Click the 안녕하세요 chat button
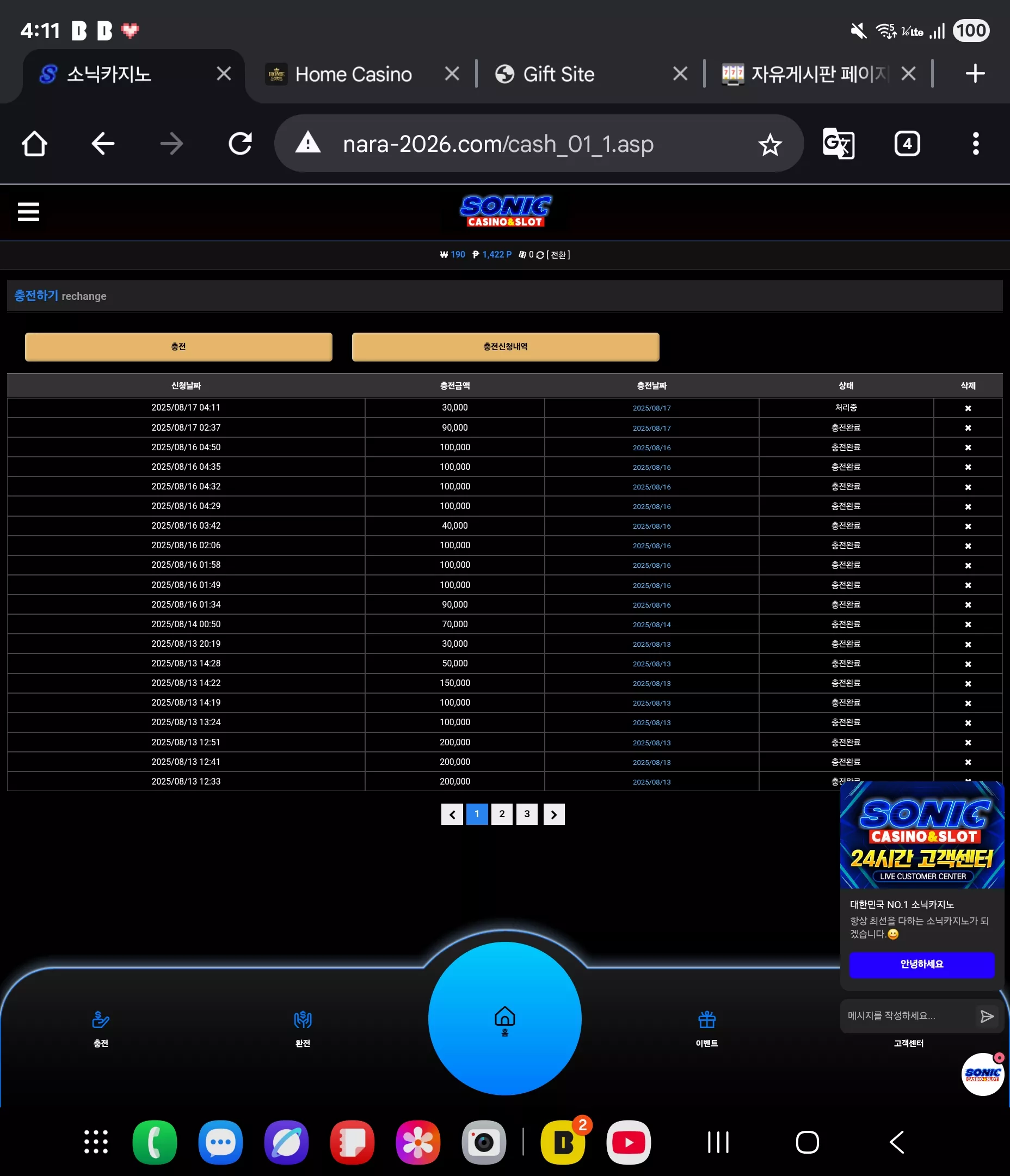 921,964
